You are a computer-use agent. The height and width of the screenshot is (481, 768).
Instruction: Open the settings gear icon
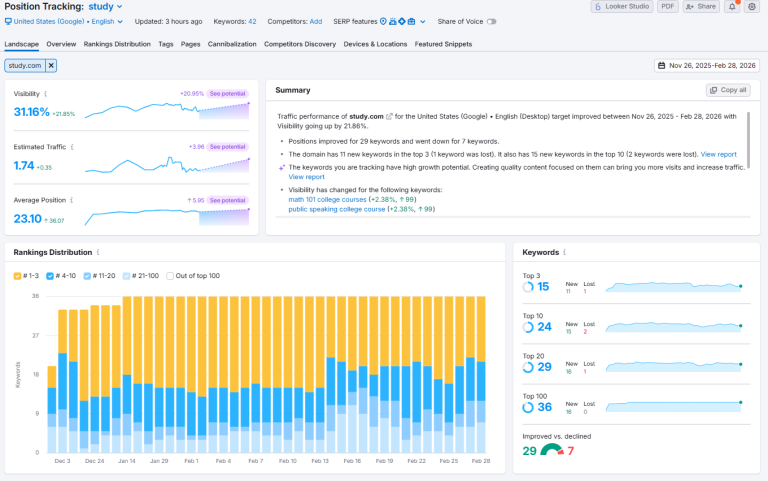(x=752, y=6)
